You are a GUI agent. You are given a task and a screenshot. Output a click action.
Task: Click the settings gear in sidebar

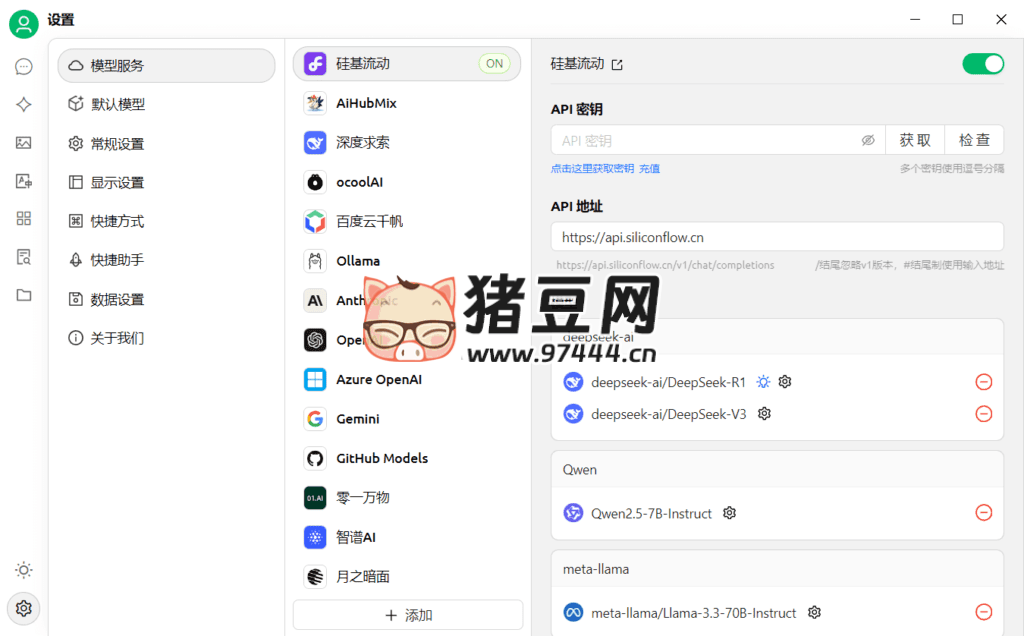click(x=24, y=609)
